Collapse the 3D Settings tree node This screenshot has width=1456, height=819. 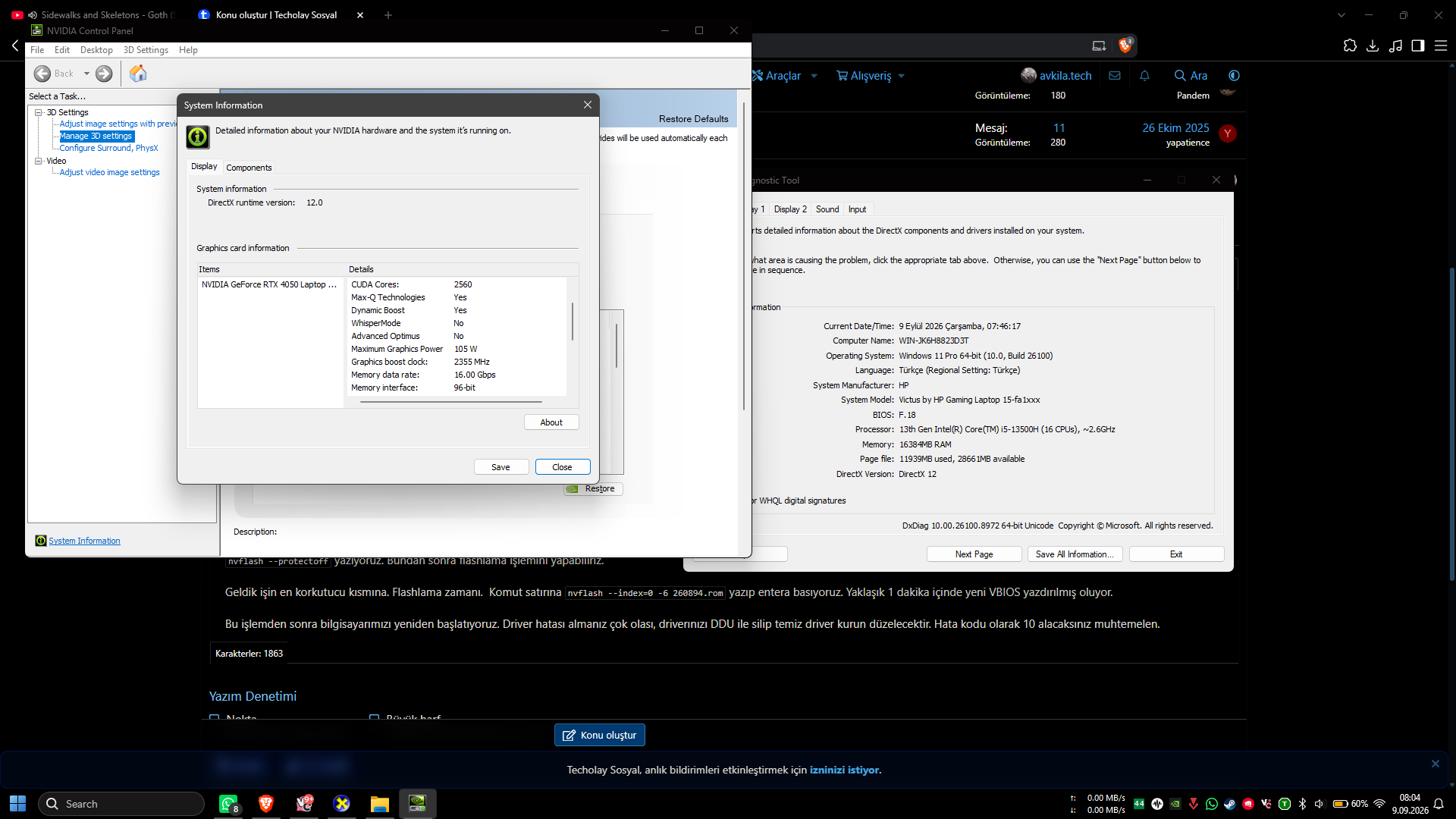click(38, 112)
